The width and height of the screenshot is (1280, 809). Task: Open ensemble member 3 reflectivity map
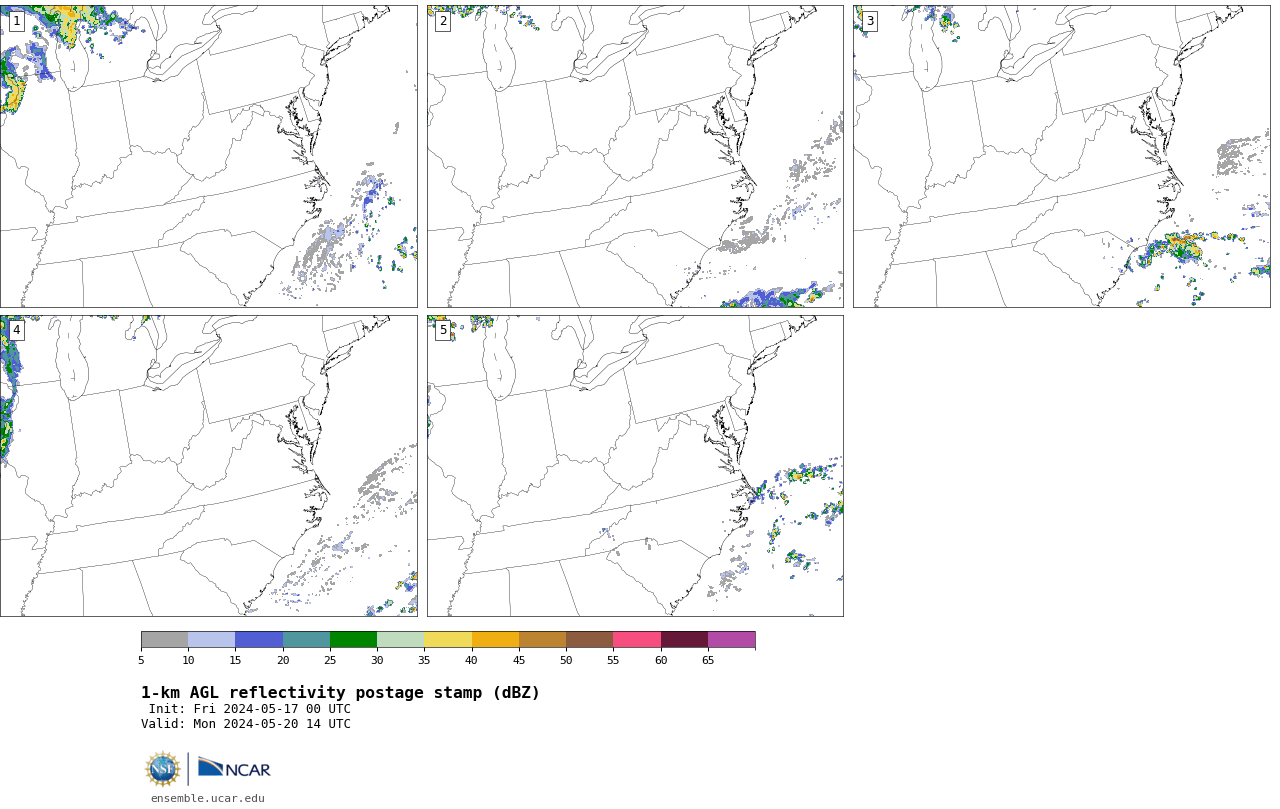pos(1061,156)
